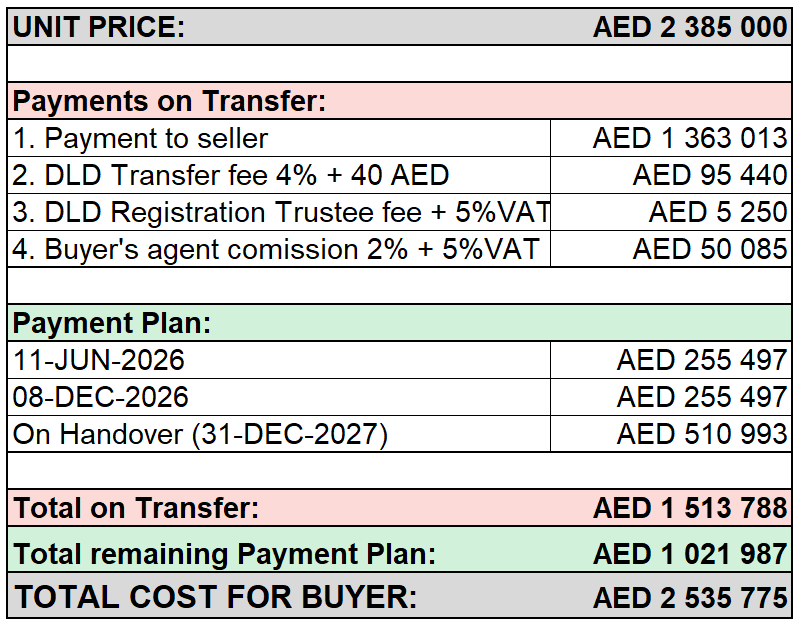The height and width of the screenshot is (623, 798).
Task: Click the AED 1 513 788 total value
Action: point(690,508)
